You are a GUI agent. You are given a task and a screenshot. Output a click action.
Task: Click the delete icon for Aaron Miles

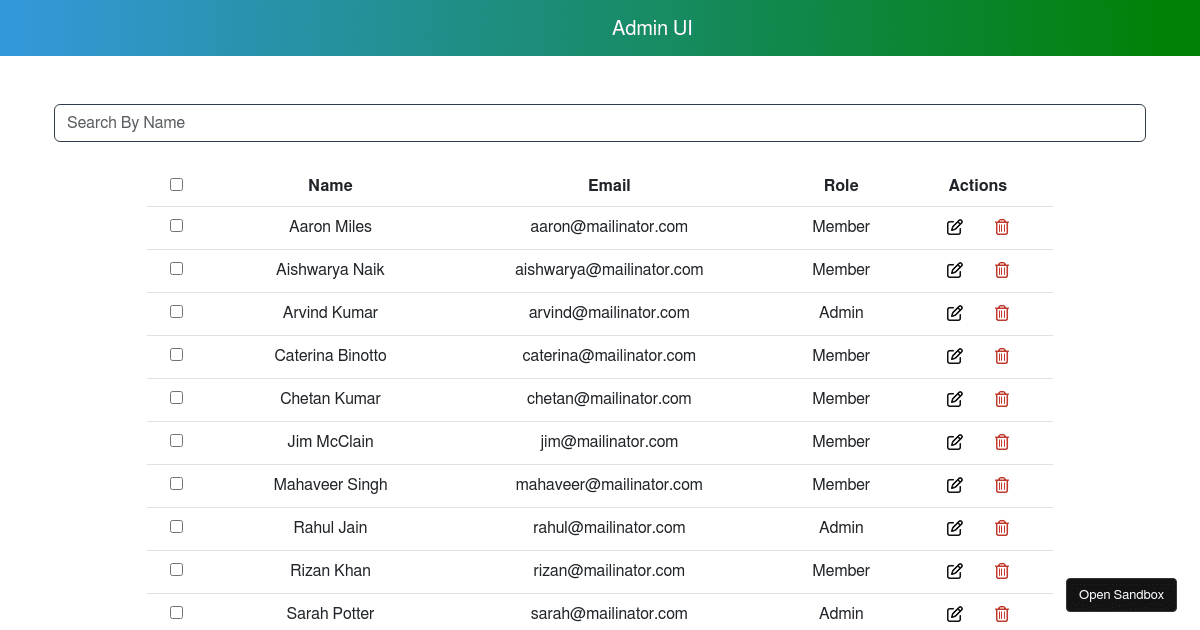1001,227
